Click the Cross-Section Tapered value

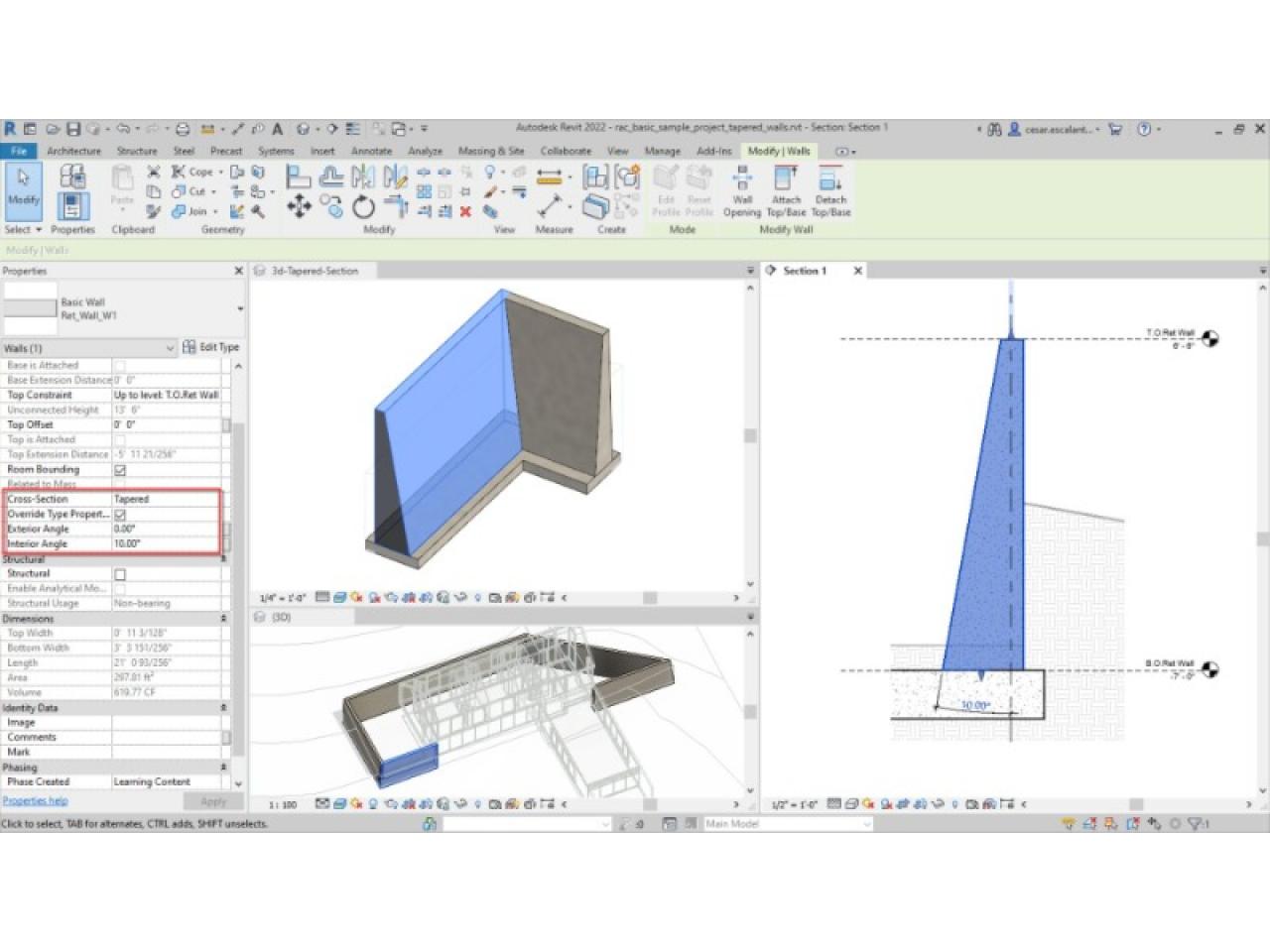(x=166, y=499)
